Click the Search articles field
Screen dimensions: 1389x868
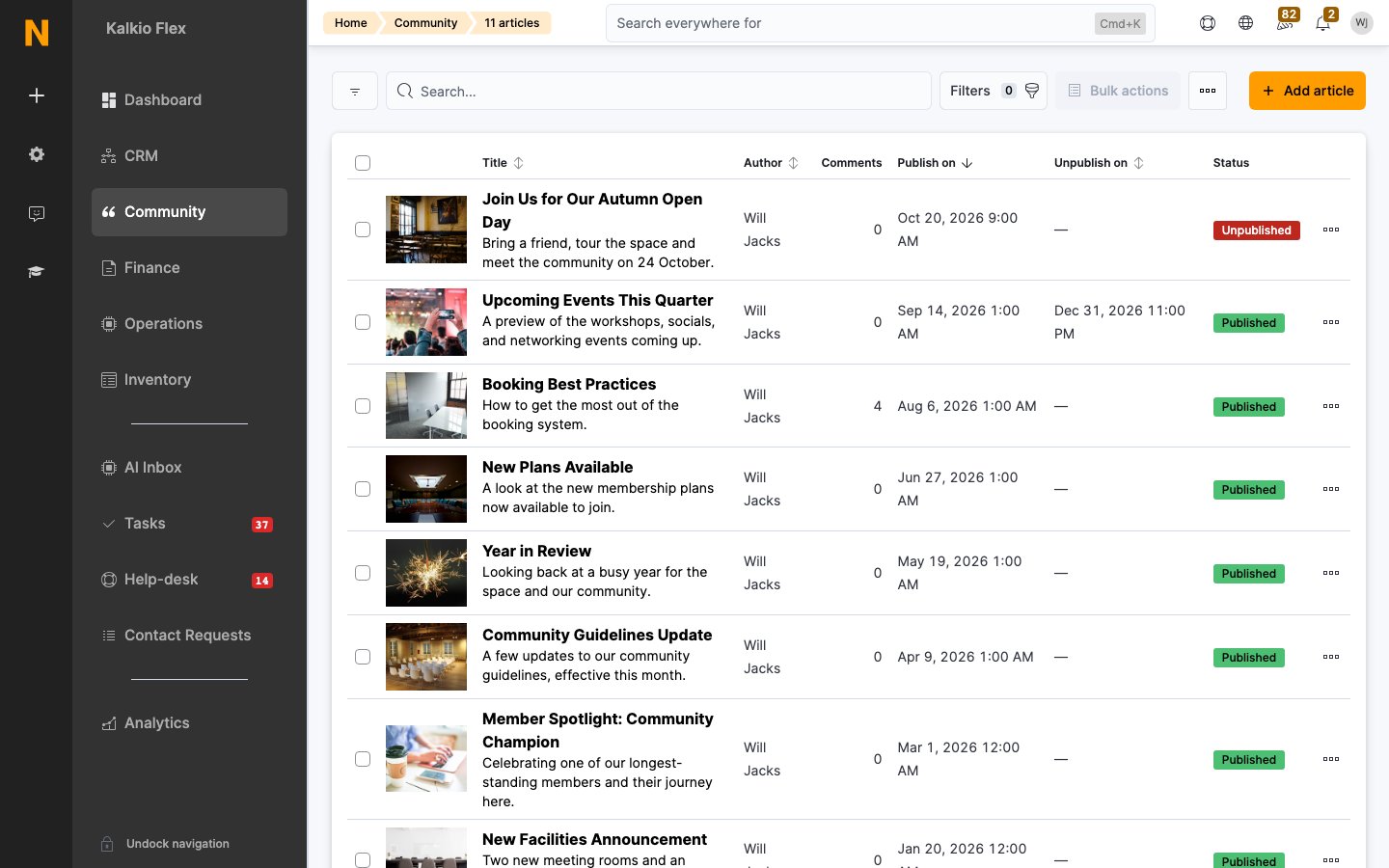[659, 91]
